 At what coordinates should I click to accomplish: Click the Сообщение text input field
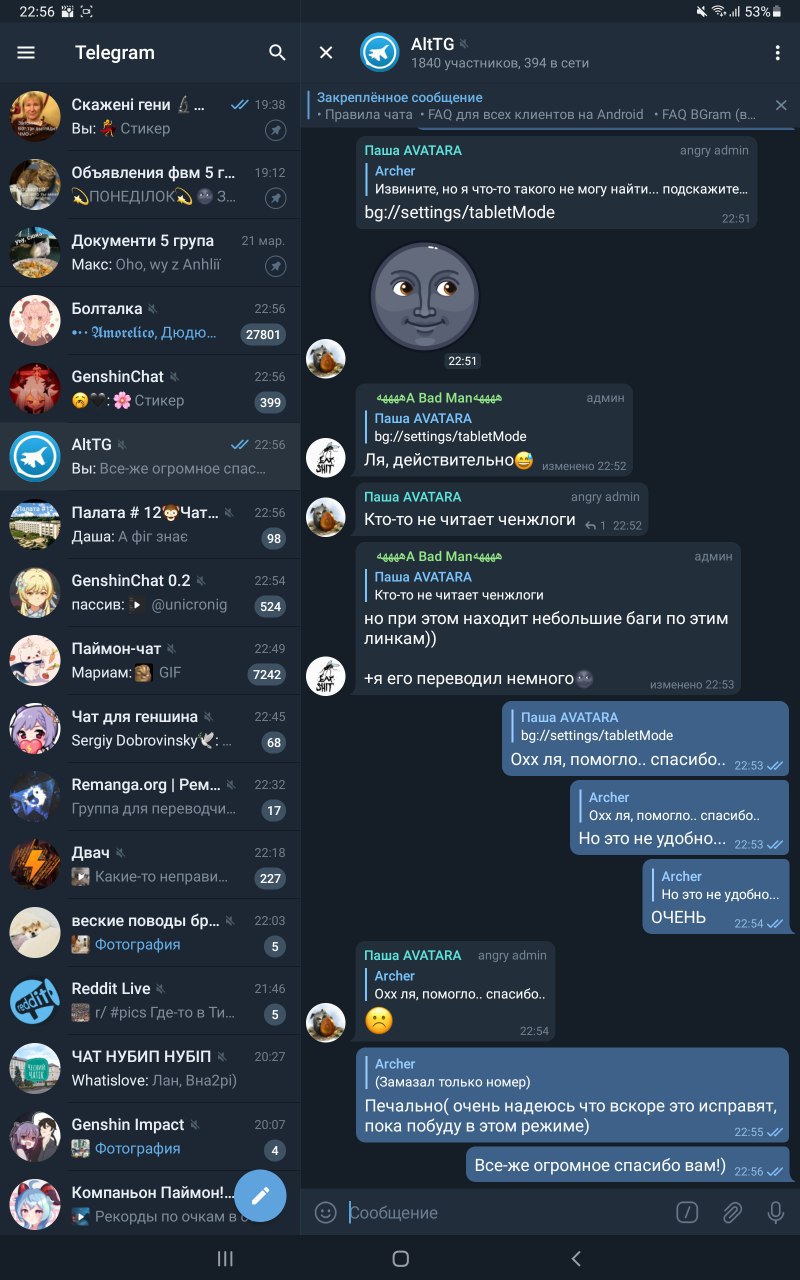(x=505, y=1213)
